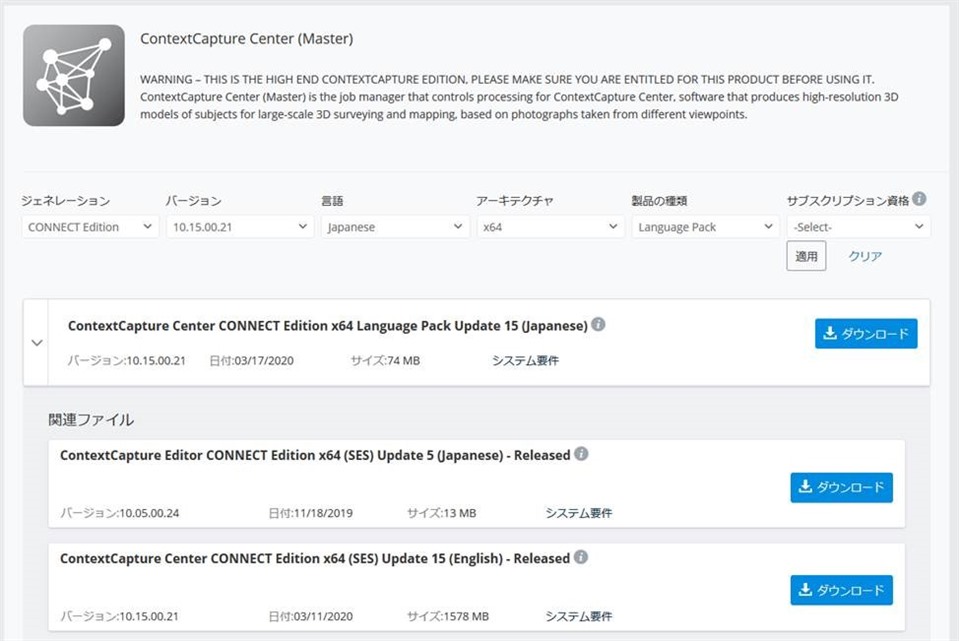Open the 言語 Japanese dropdown
The width and height of the screenshot is (959, 641).
395,227
